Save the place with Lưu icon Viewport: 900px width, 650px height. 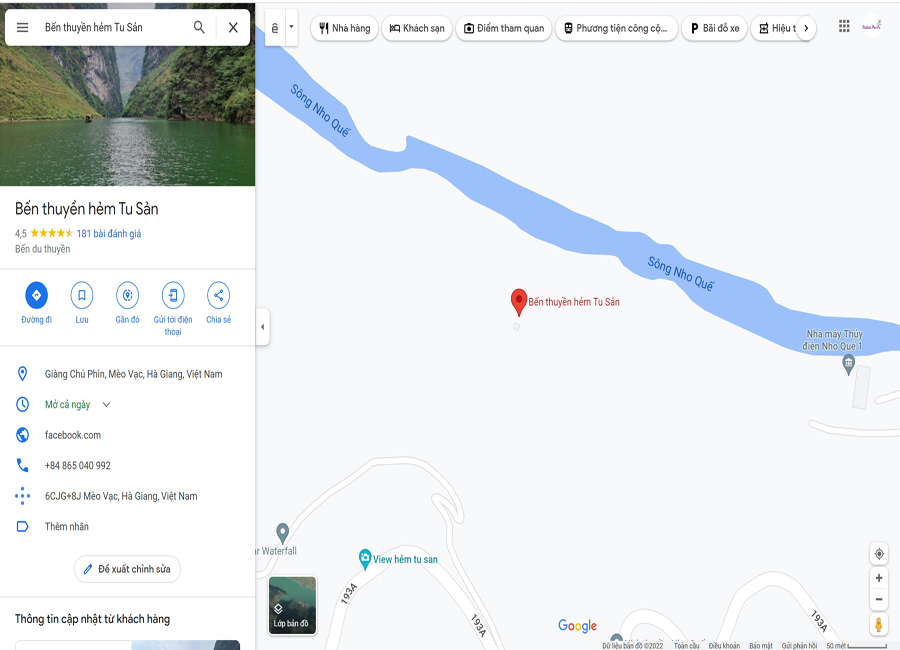pos(82,295)
